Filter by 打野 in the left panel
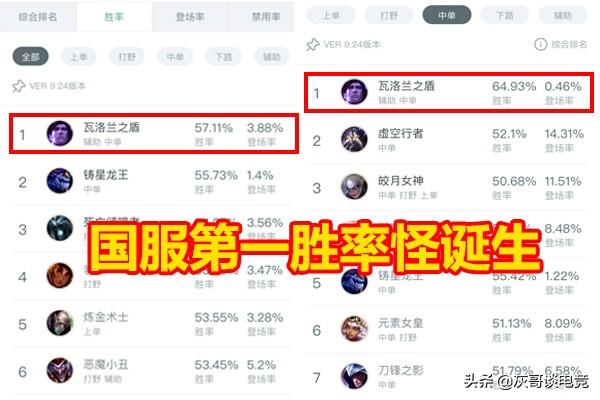This screenshot has height=400, width=600. 127,57
